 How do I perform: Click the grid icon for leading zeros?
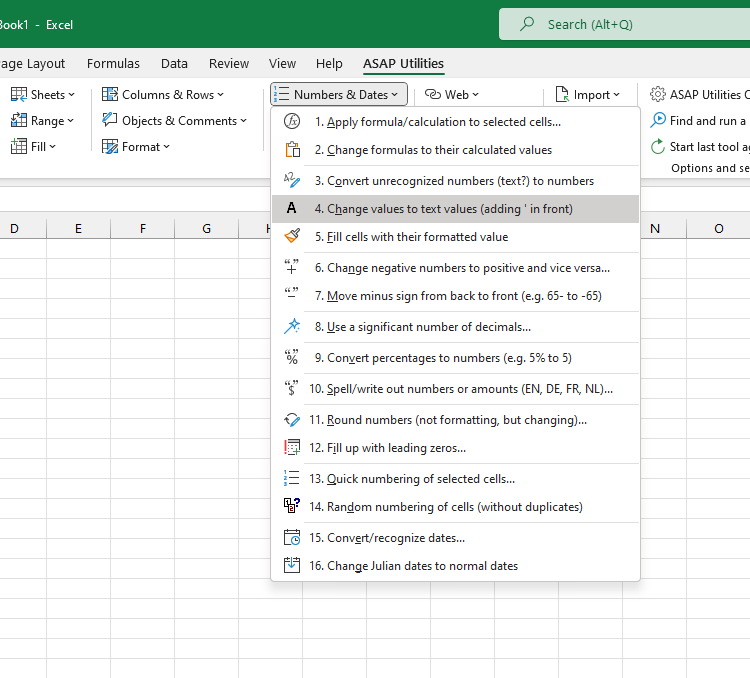pyautogui.click(x=292, y=447)
